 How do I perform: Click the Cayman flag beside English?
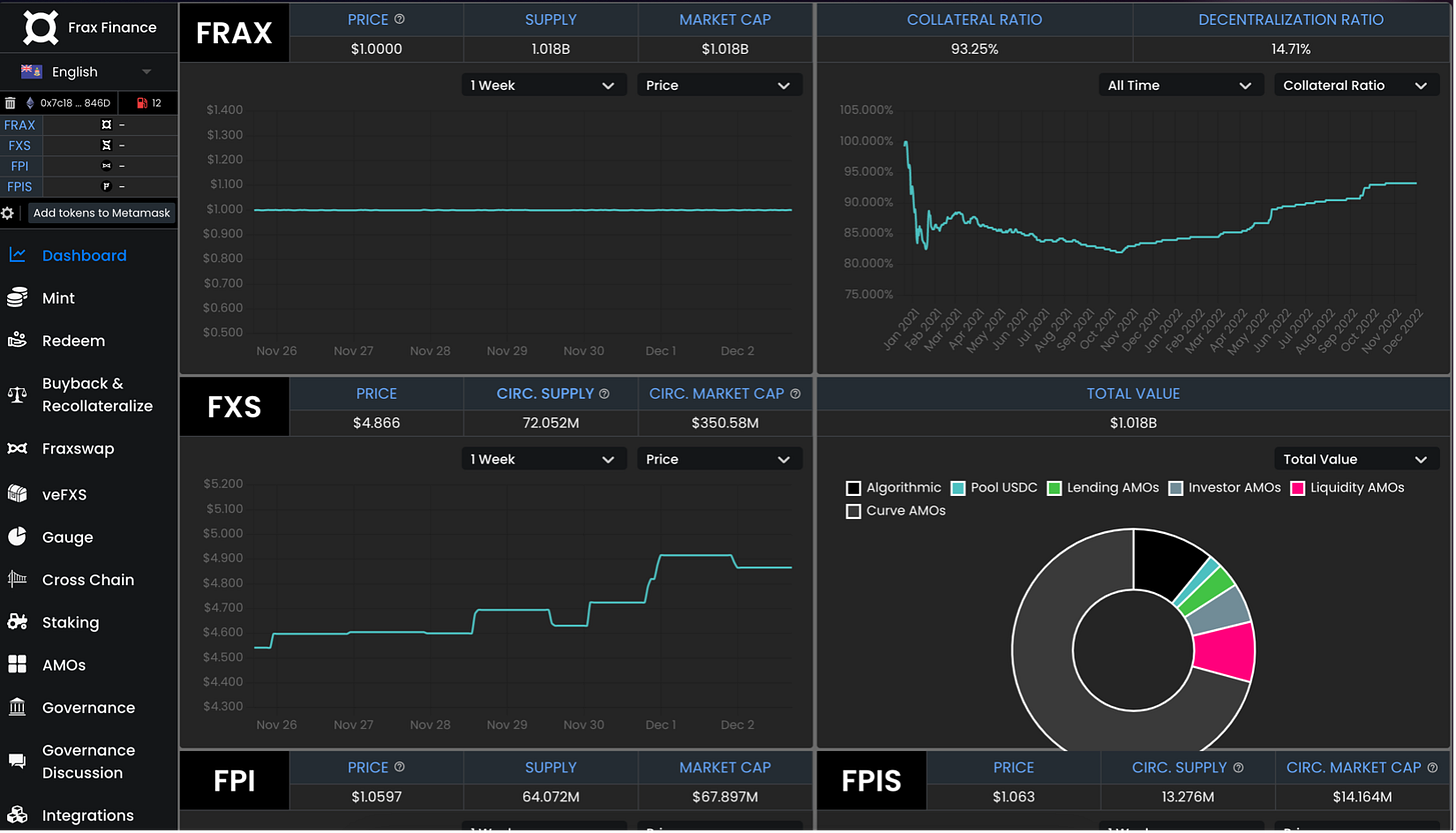(31, 72)
